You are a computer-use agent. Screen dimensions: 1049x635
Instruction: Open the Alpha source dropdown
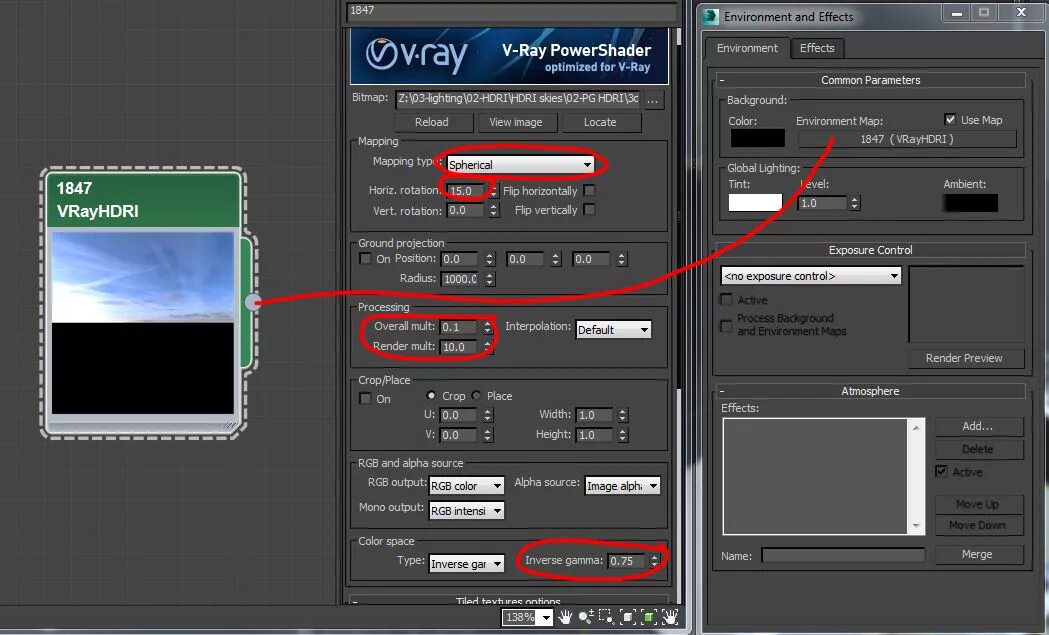622,486
